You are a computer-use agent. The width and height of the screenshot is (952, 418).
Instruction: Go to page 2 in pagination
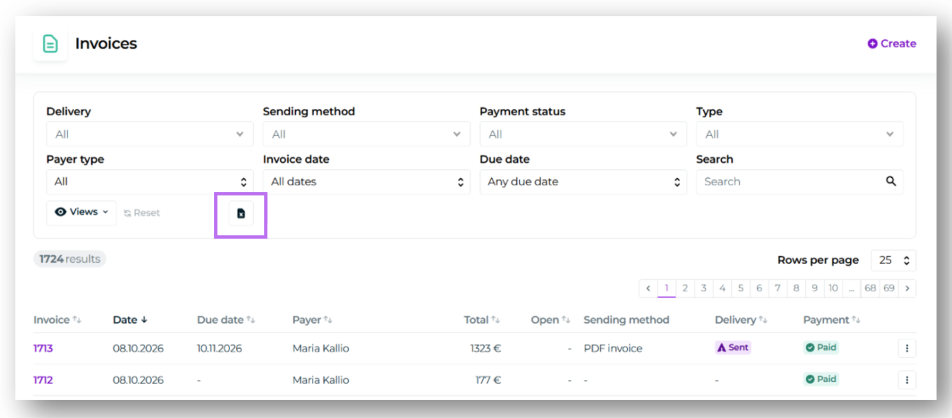pyautogui.click(x=685, y=288)
